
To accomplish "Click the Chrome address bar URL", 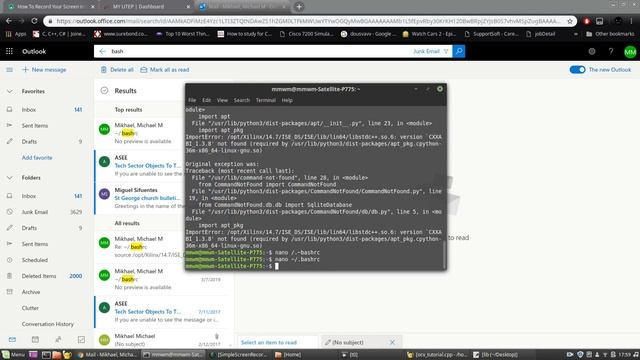I will [308, 21].
